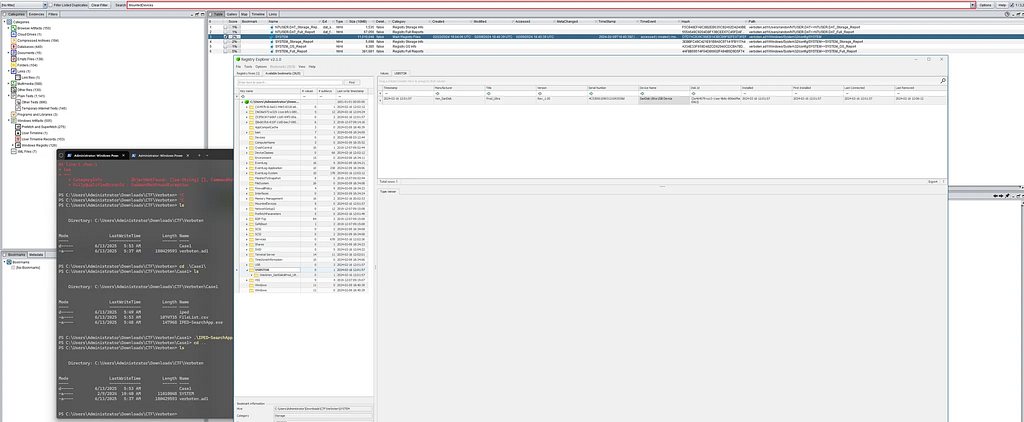Click the Temporary Internet Texts icon
This screenshot has width=1024, height=422.
pyautogui.click(x=18, y=108)
